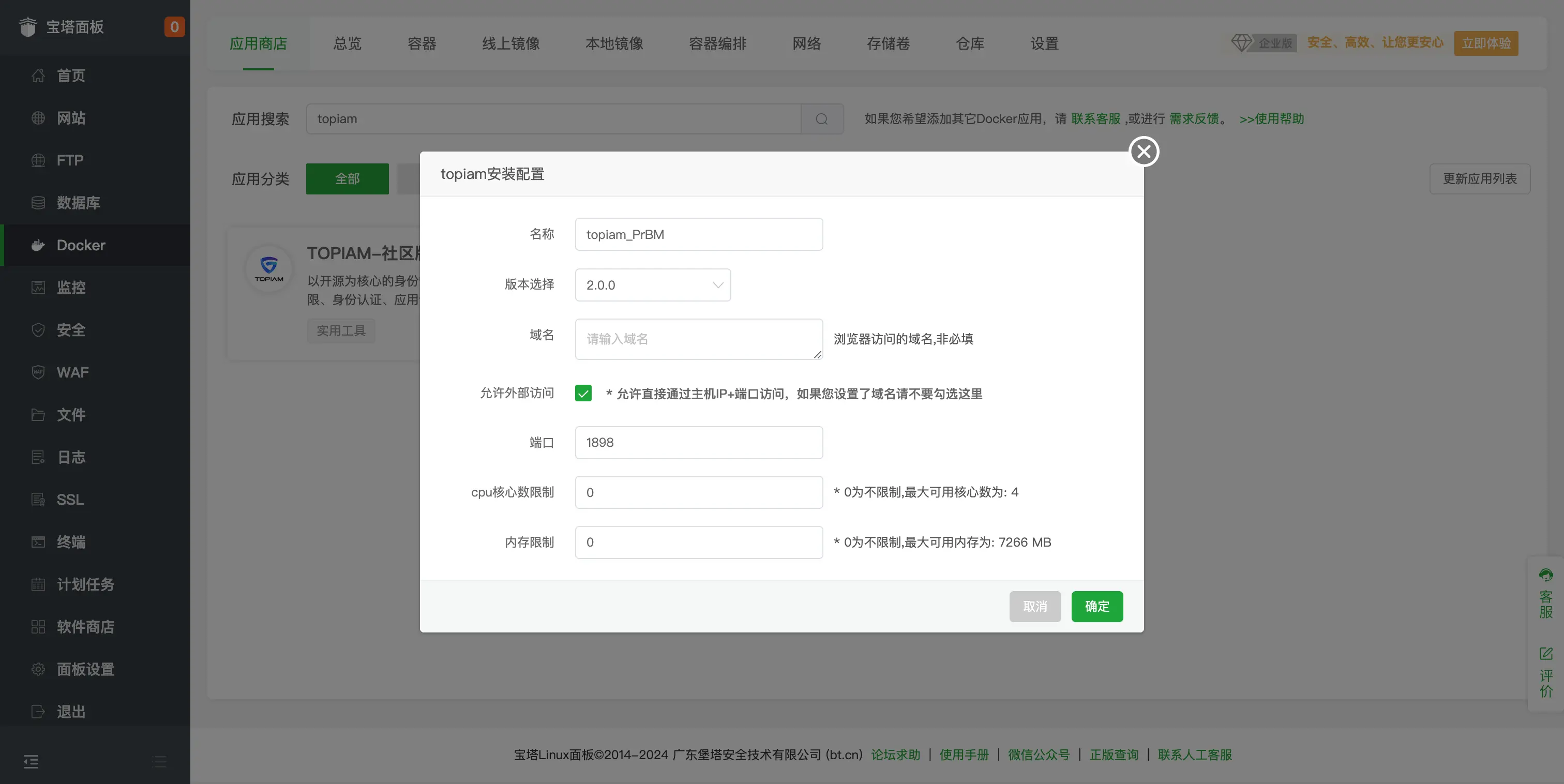This screenshot has width=1564, height=784.
Task: Switch to the 容器编排 tab
Action: pyautogui.click(x=717, y=44)
